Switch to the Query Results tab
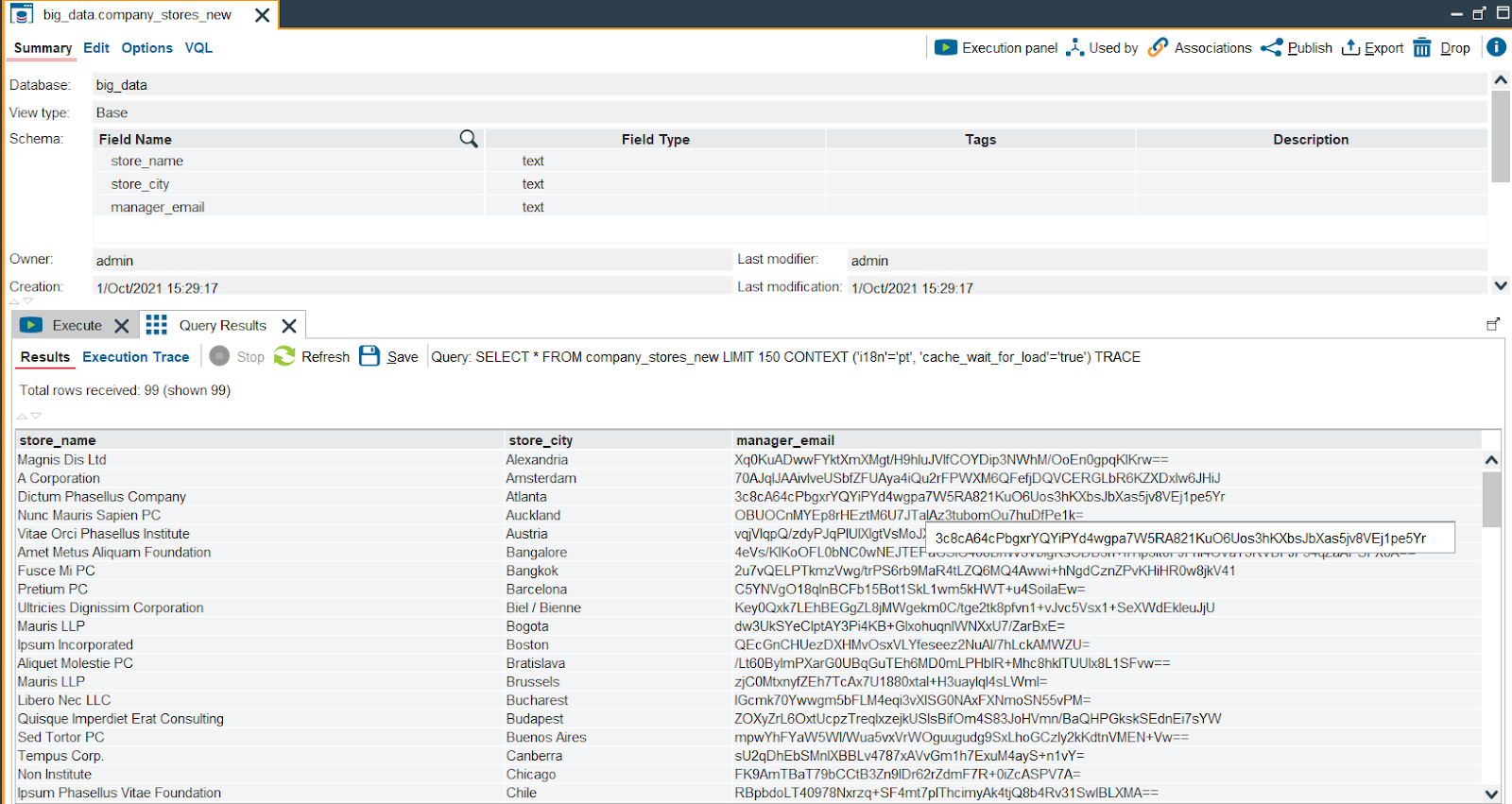The width and height of the screenshot is (1512, 804). click(223, 325)
